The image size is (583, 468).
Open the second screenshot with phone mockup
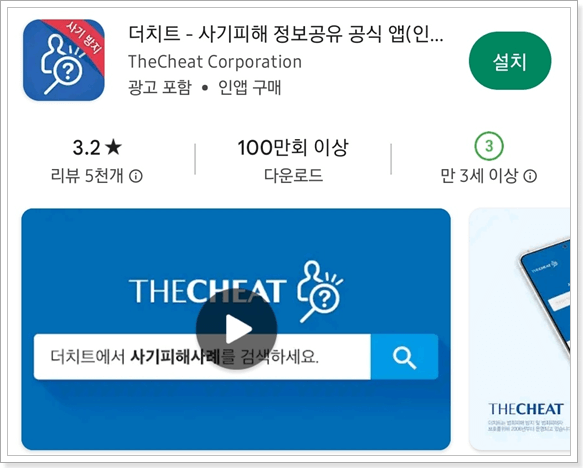click(519, 329)
